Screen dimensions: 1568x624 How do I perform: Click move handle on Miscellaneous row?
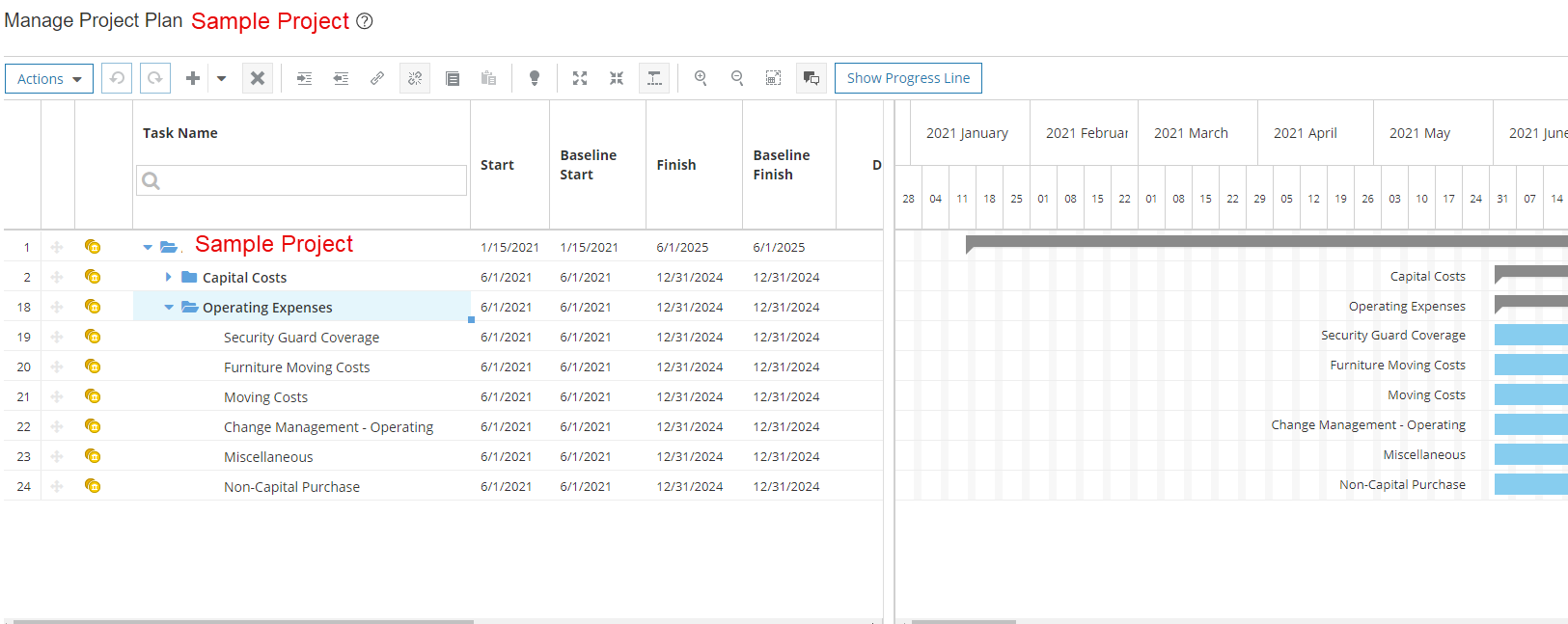tap(57, 456)
